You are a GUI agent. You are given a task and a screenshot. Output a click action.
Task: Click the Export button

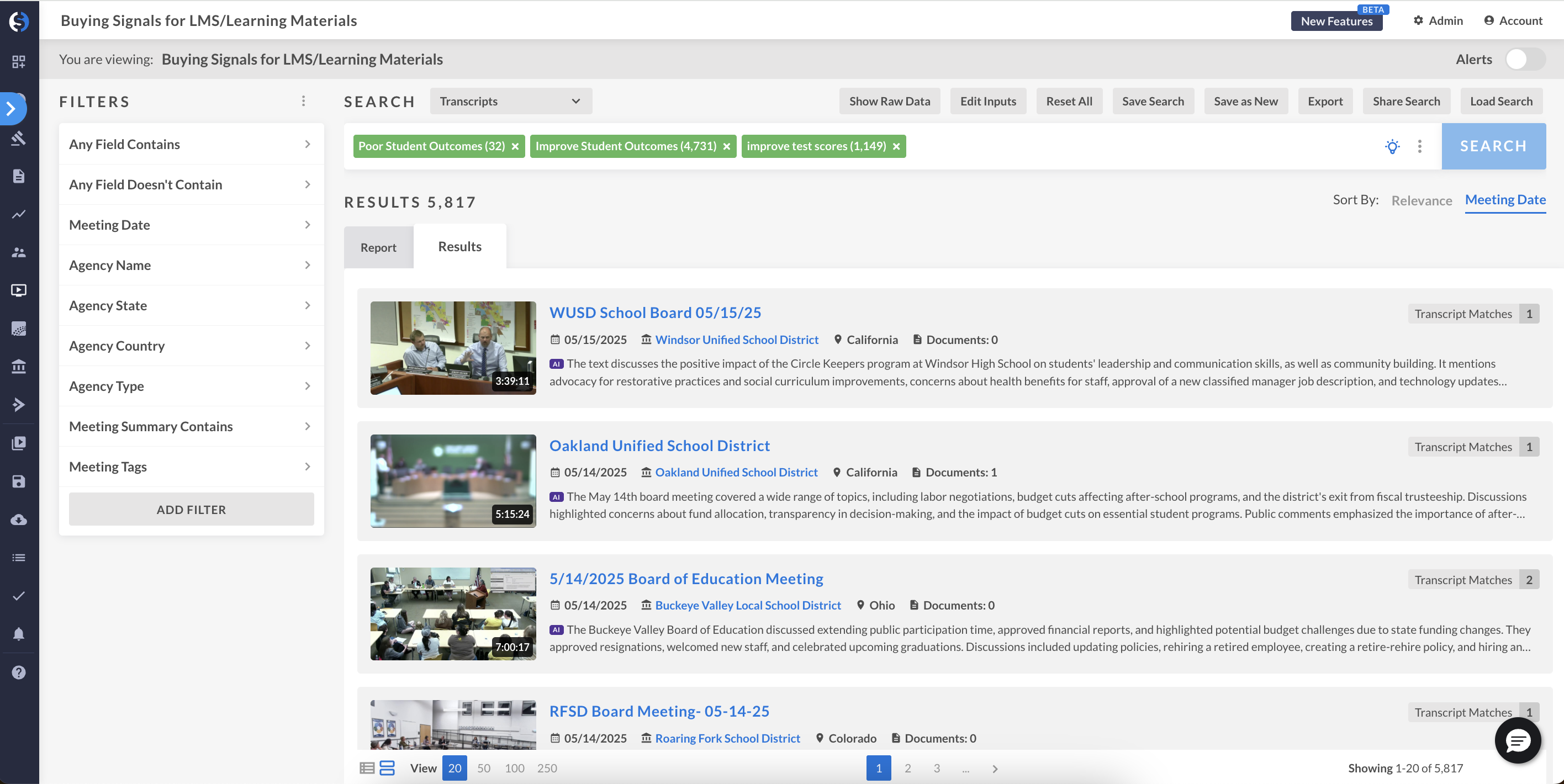(1325, 102)
